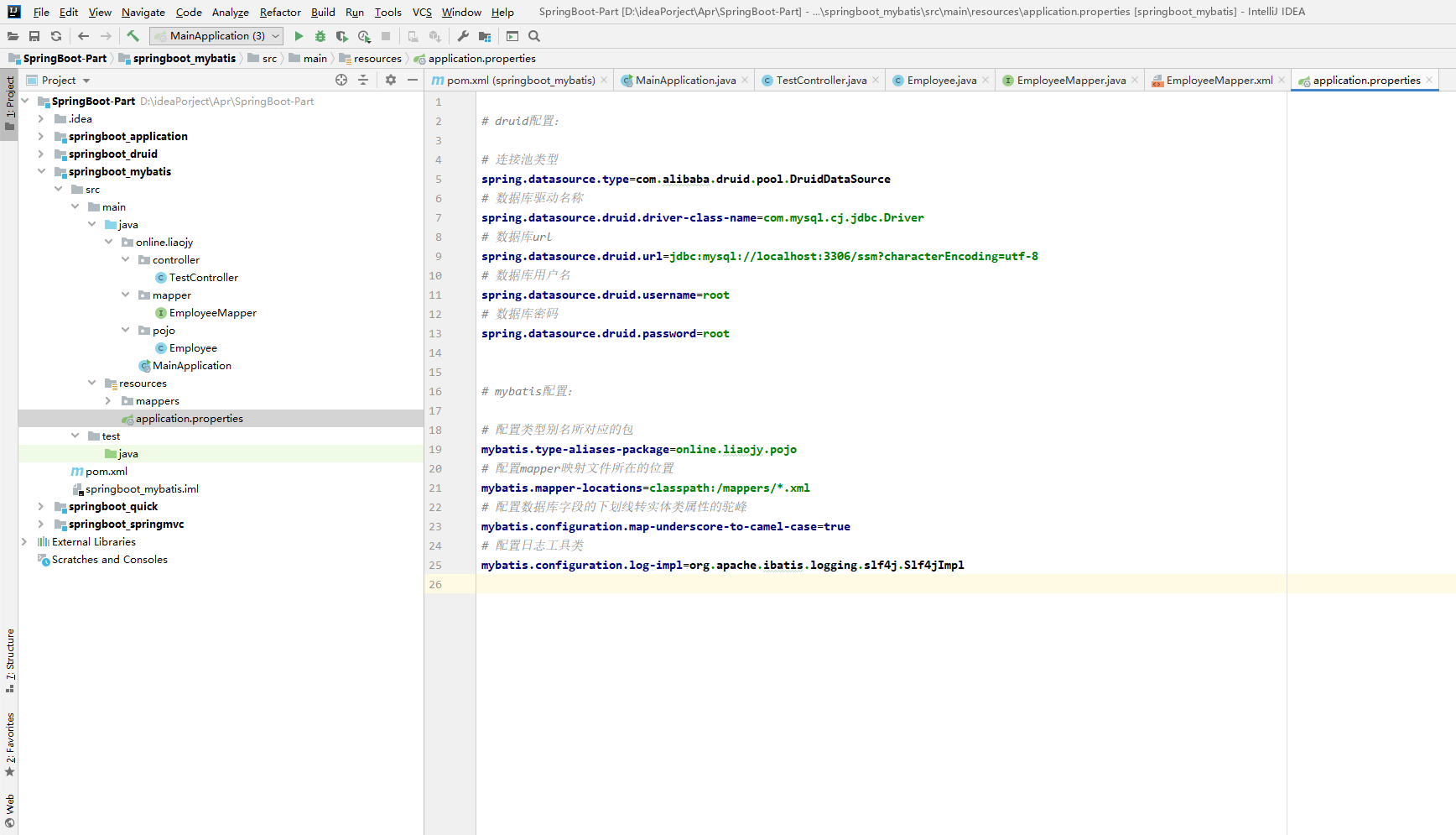Collapse all nodes in the Project panel
1456x835 pixels.
pos(363,80)
